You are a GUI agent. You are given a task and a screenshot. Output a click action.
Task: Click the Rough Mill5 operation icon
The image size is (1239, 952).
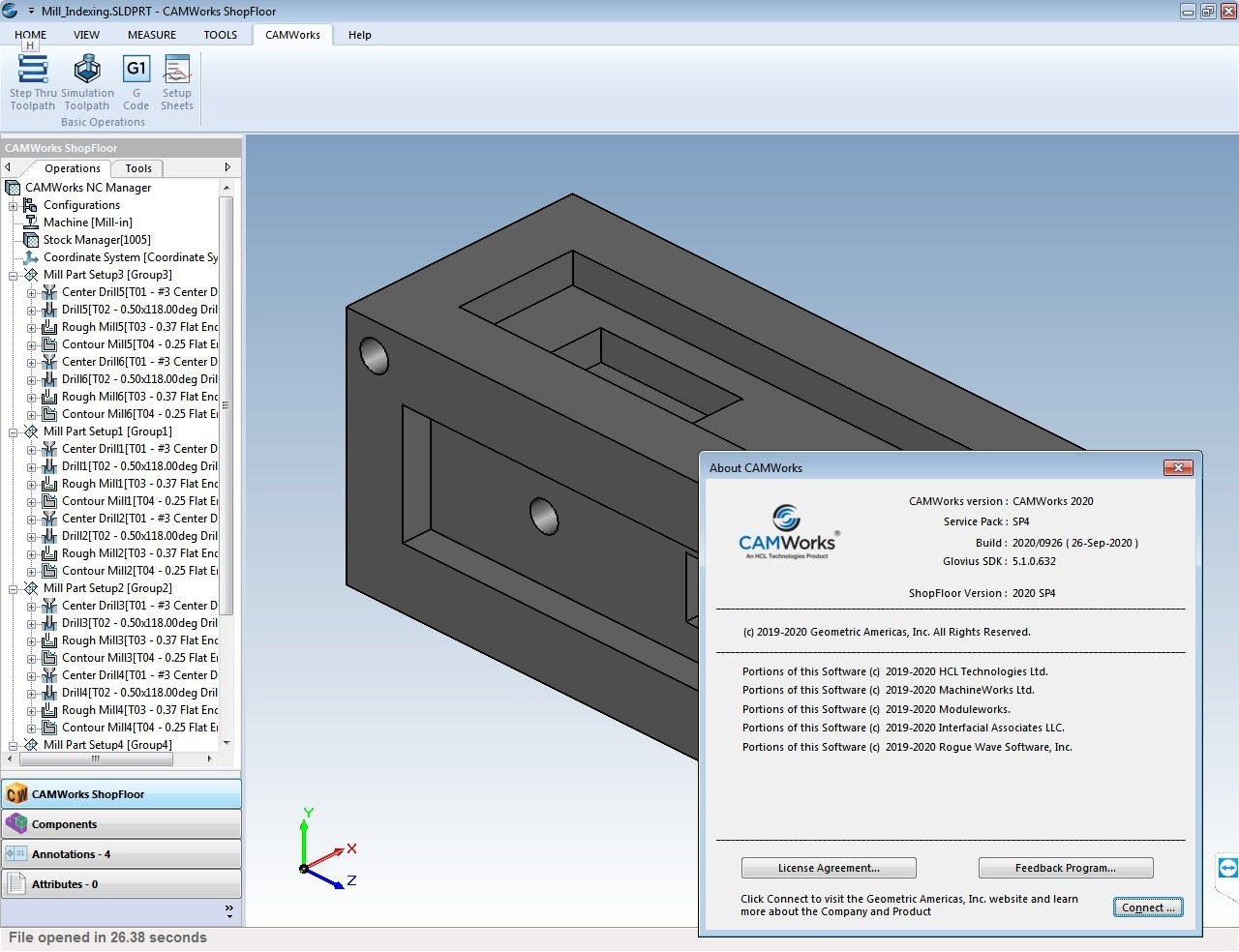tap(49, 327)
